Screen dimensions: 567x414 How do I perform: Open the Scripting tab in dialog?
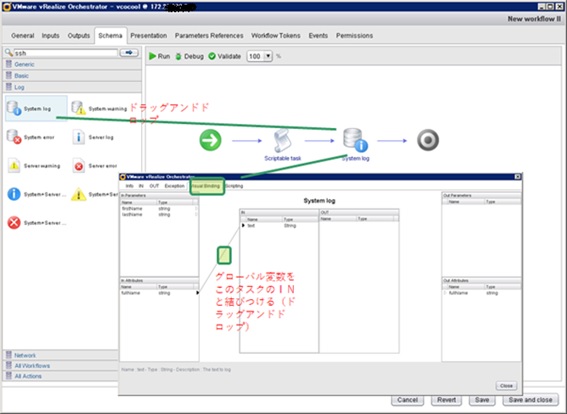[x=234, y=186]
